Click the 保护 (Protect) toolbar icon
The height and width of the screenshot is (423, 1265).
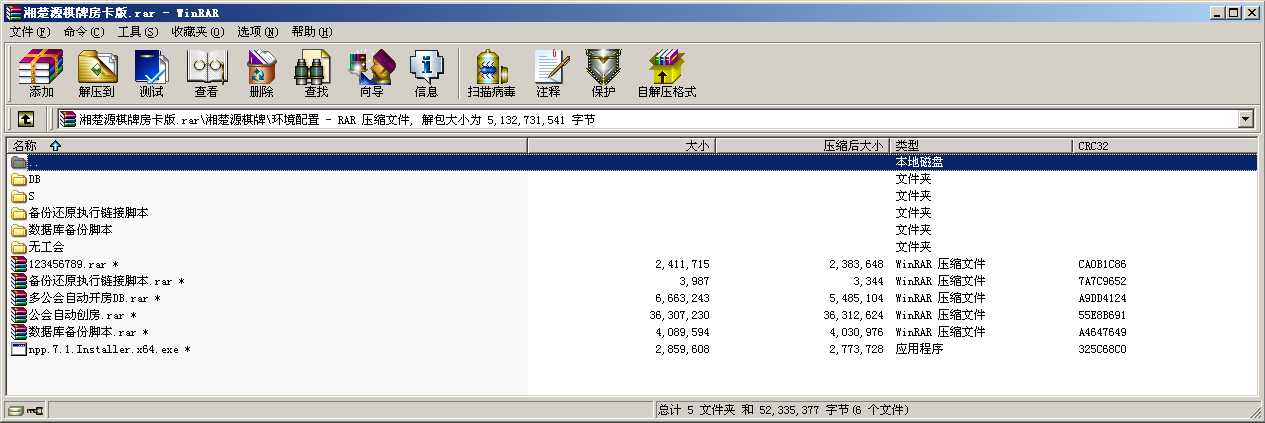tap(603, 67)
